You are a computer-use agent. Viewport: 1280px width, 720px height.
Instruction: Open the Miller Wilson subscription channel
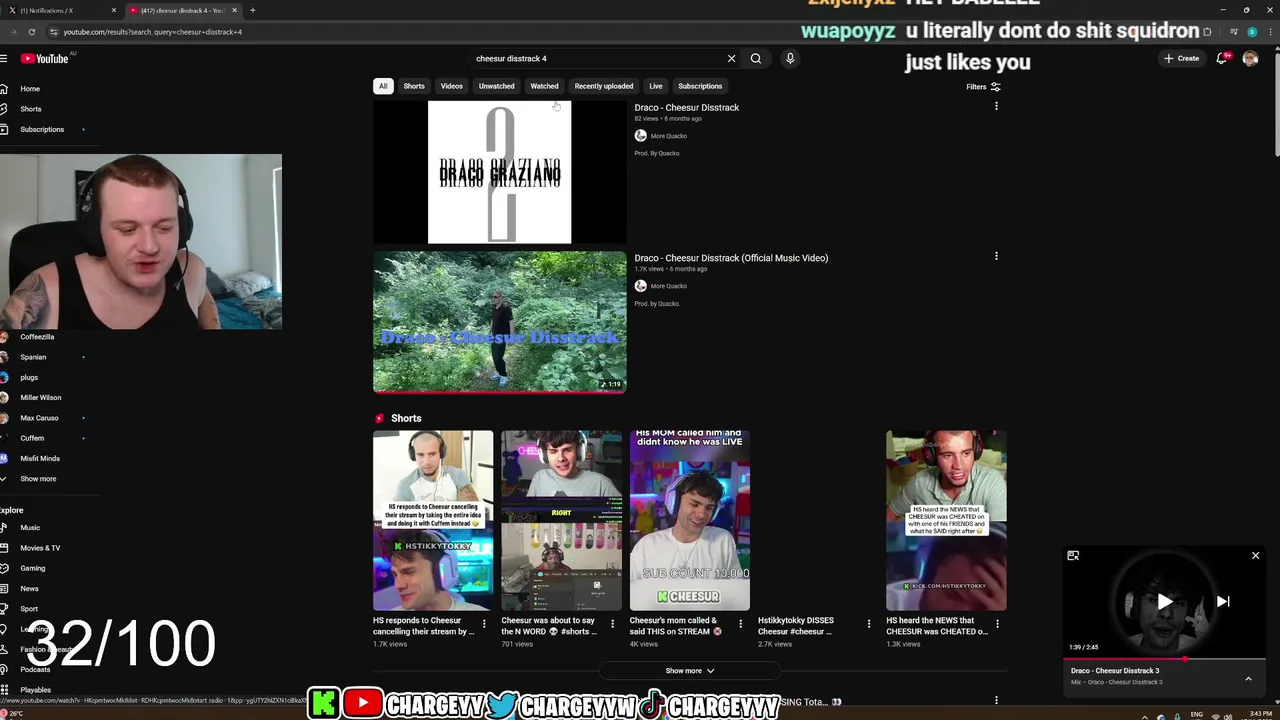(x=40, y=397)
